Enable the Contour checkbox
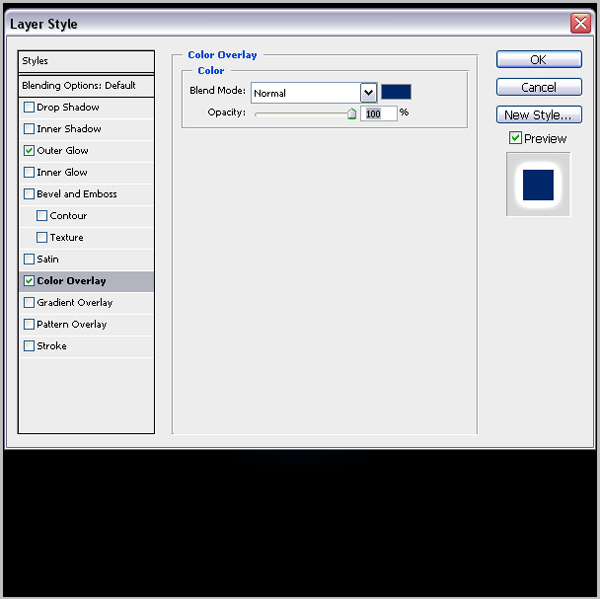 42,215
